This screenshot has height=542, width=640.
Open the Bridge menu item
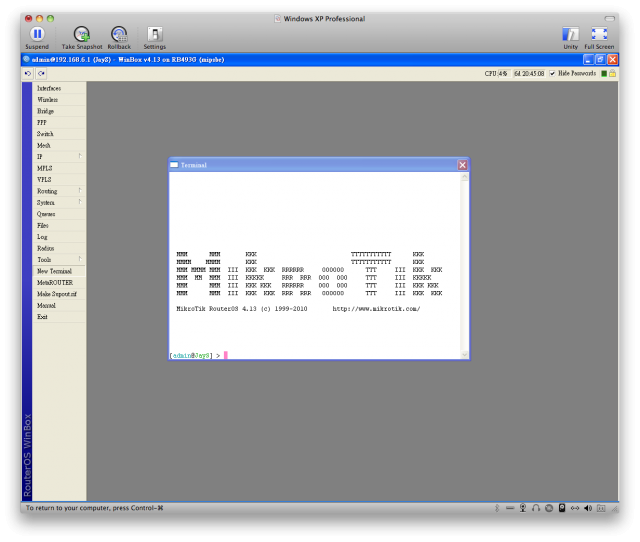click(x=59, y=111)
